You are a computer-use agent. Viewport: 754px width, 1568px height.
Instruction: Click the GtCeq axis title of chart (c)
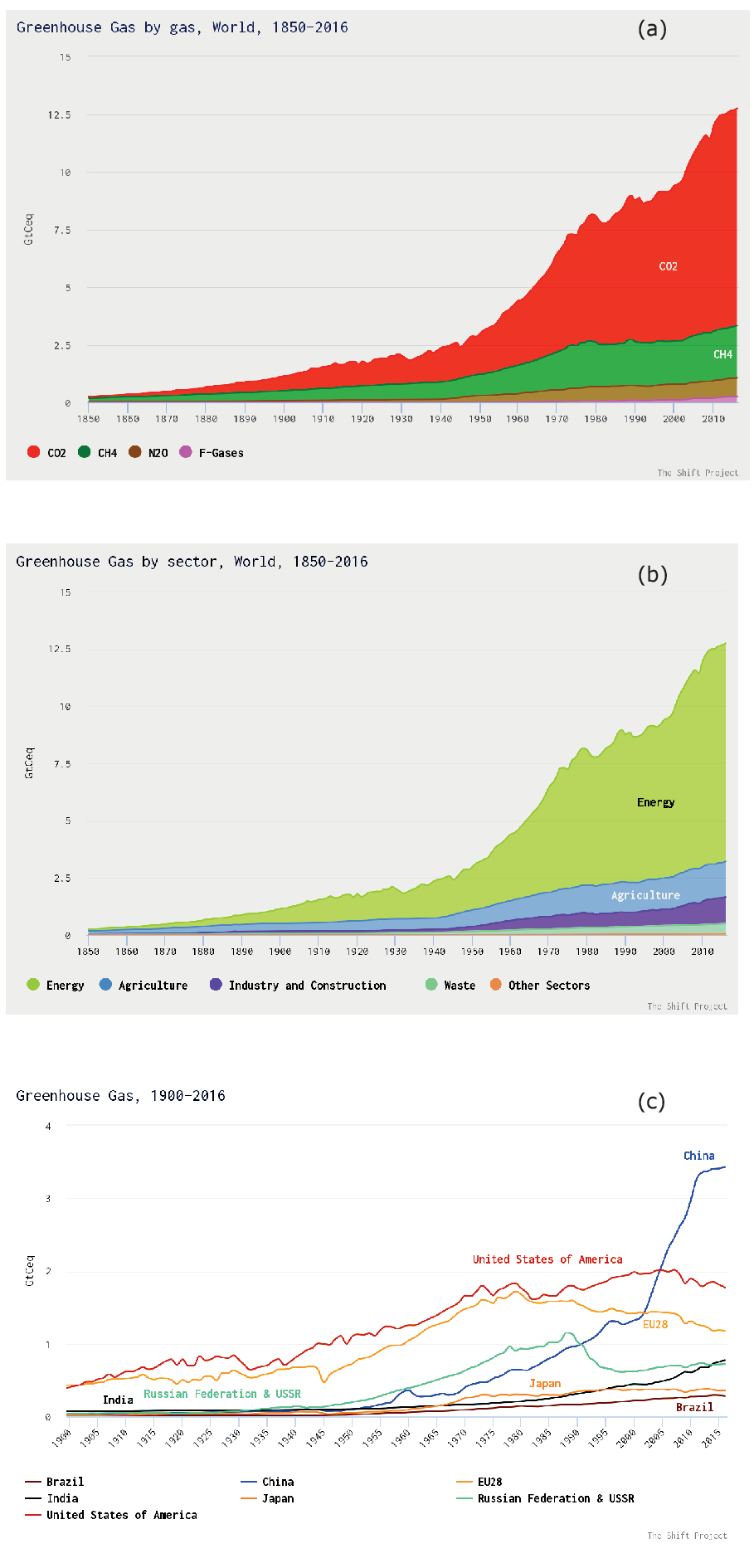(x=29, y=1270)
